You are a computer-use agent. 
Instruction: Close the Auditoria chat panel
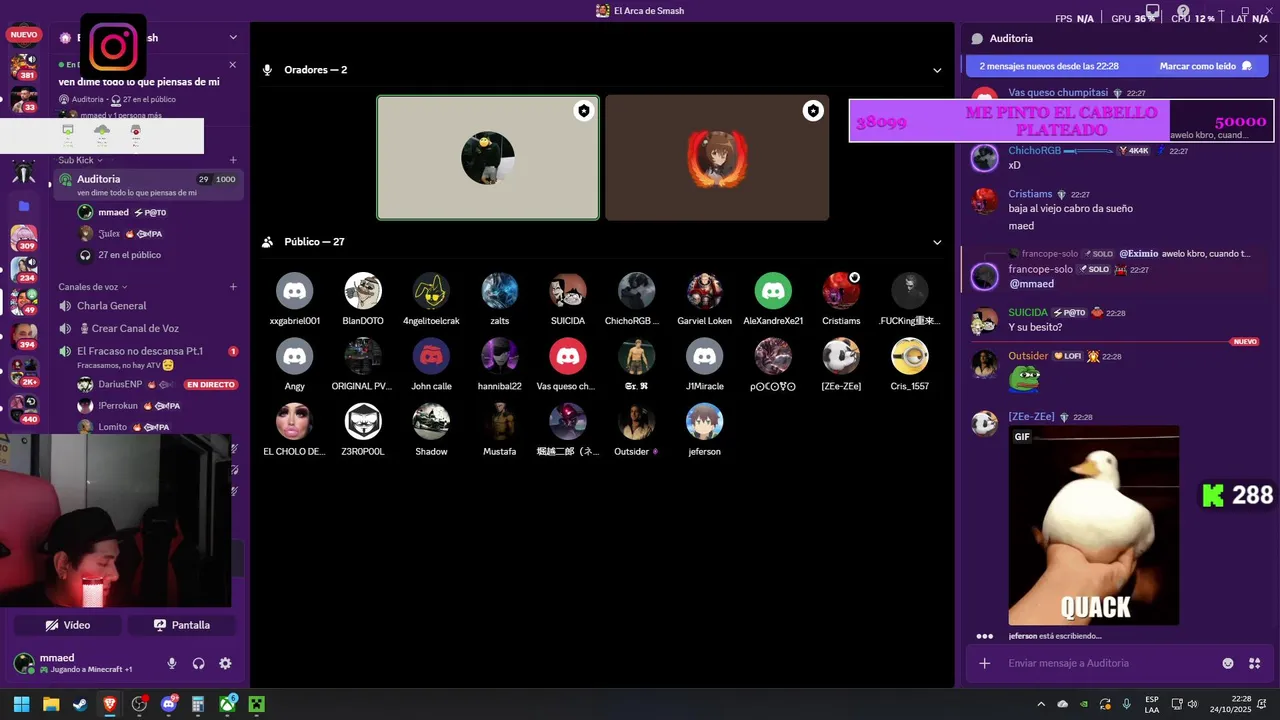click(x=1263, y=38)
